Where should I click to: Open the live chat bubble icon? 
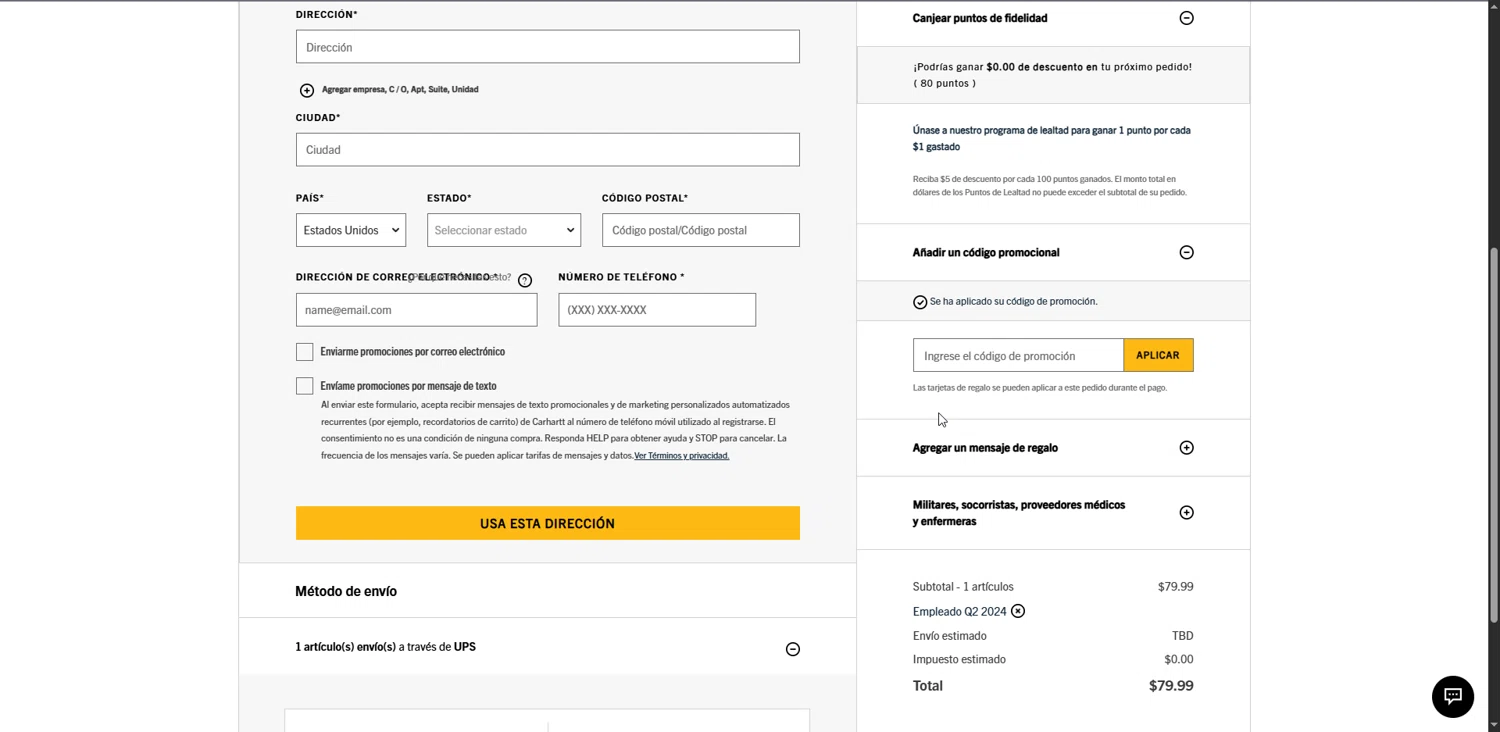(1452, 696)
